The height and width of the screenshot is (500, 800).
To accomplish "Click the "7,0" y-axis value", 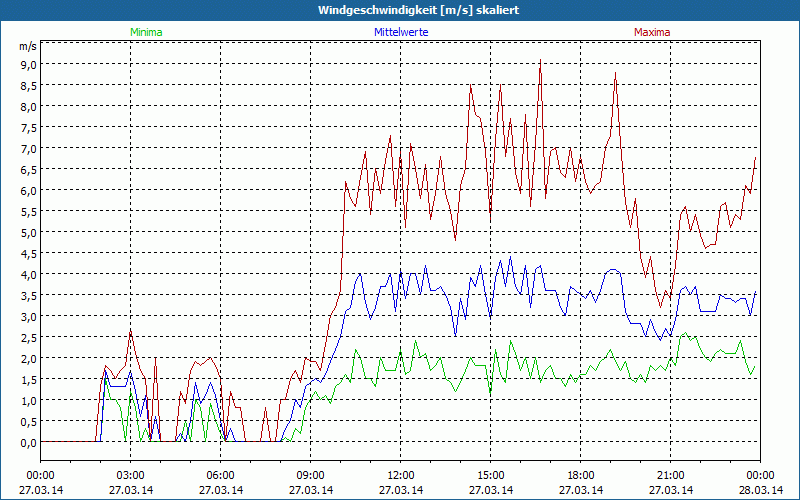I will 29,148.
